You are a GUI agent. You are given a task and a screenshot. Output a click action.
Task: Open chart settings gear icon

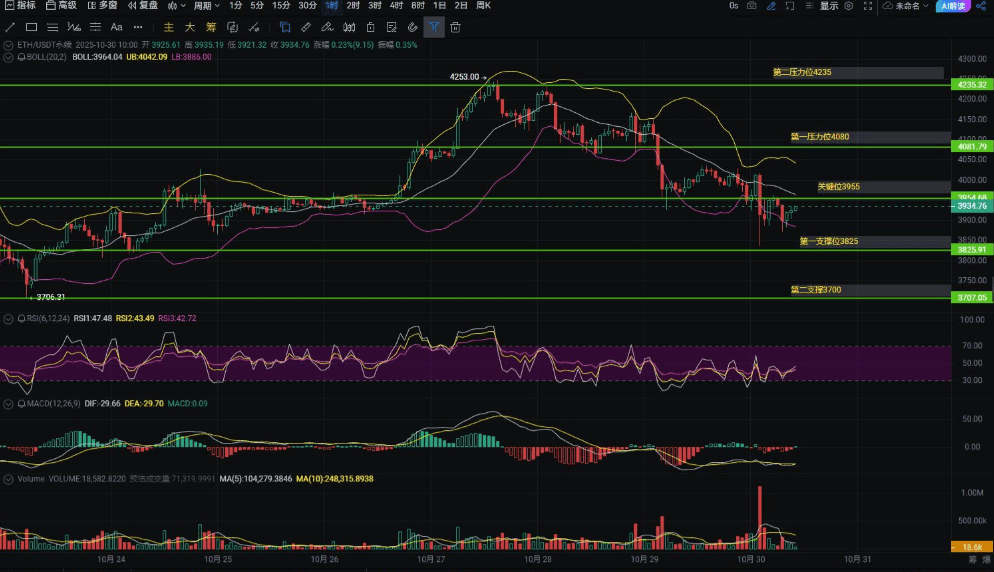click(849, 6)
